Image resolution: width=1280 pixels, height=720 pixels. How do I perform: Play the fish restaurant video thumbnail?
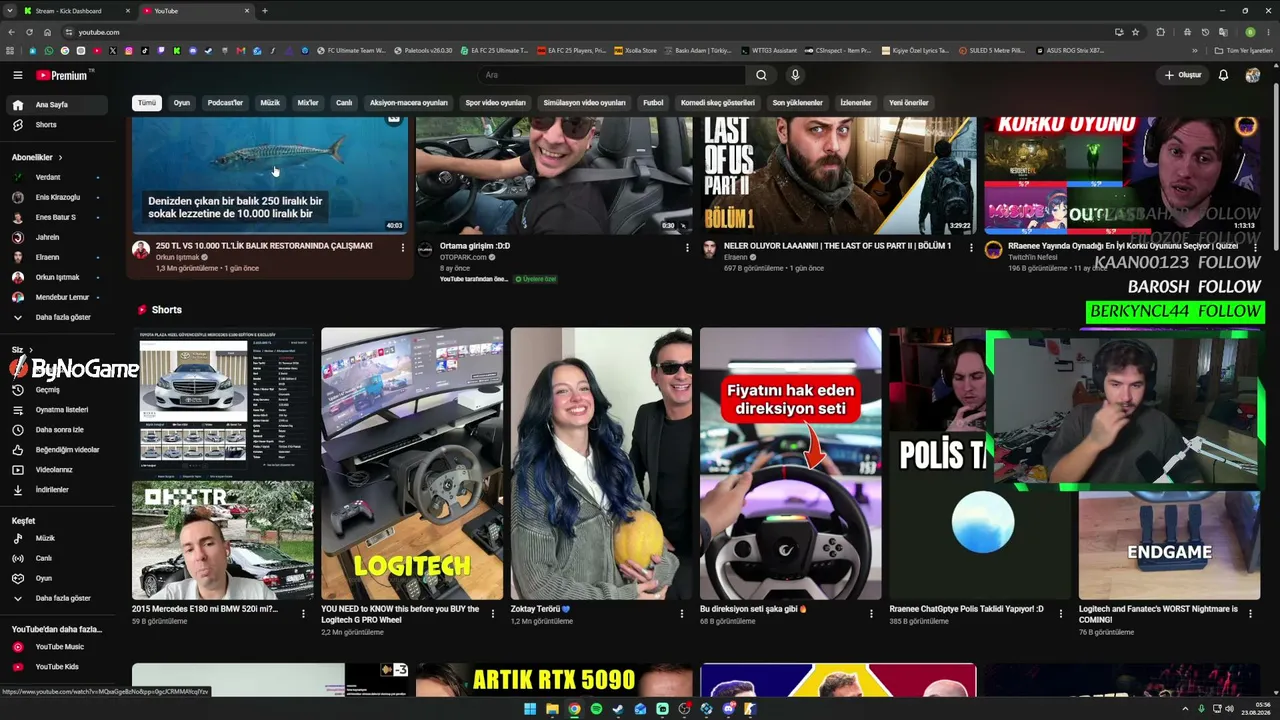(x=270, y=176)
